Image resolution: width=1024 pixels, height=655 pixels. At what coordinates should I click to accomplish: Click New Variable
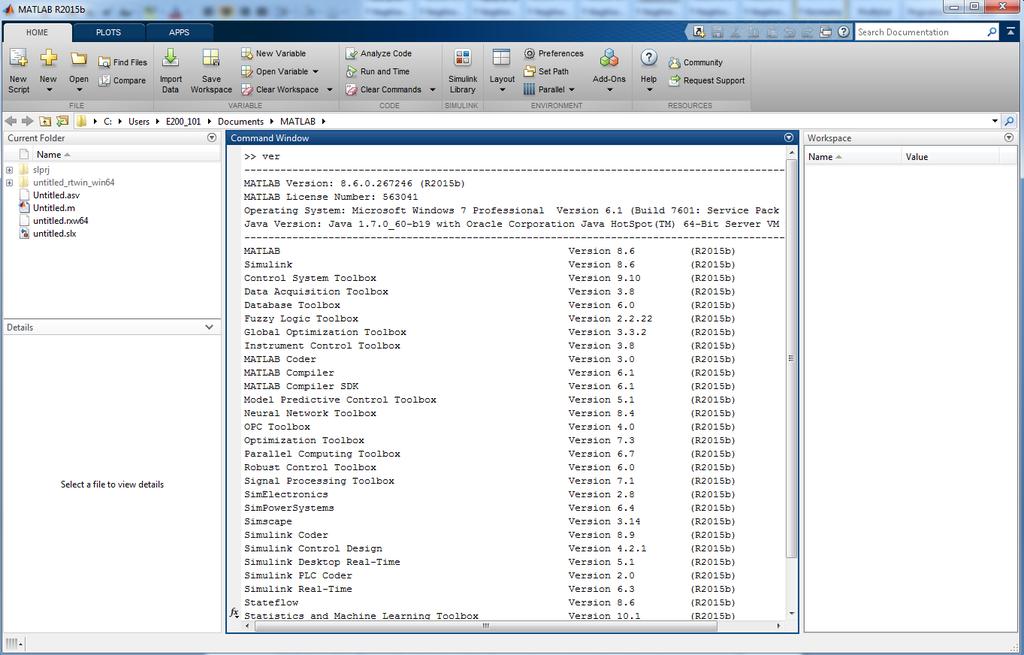click(274, 54)
